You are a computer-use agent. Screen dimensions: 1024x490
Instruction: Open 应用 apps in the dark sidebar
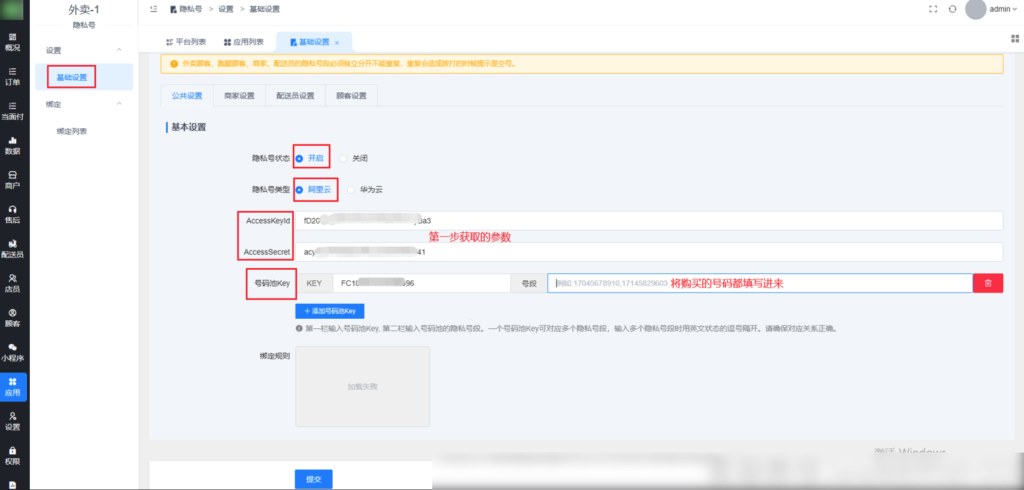[x=13, y=387]
